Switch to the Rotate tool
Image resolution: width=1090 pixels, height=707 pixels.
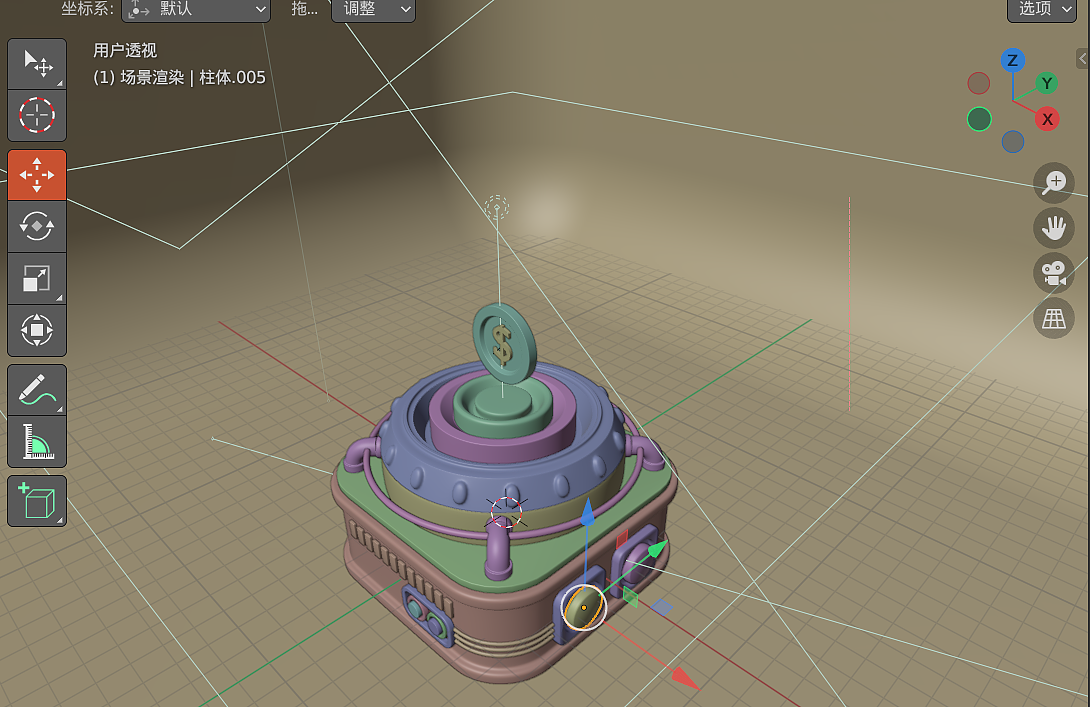pyautogui.click(x=36, y=227)
